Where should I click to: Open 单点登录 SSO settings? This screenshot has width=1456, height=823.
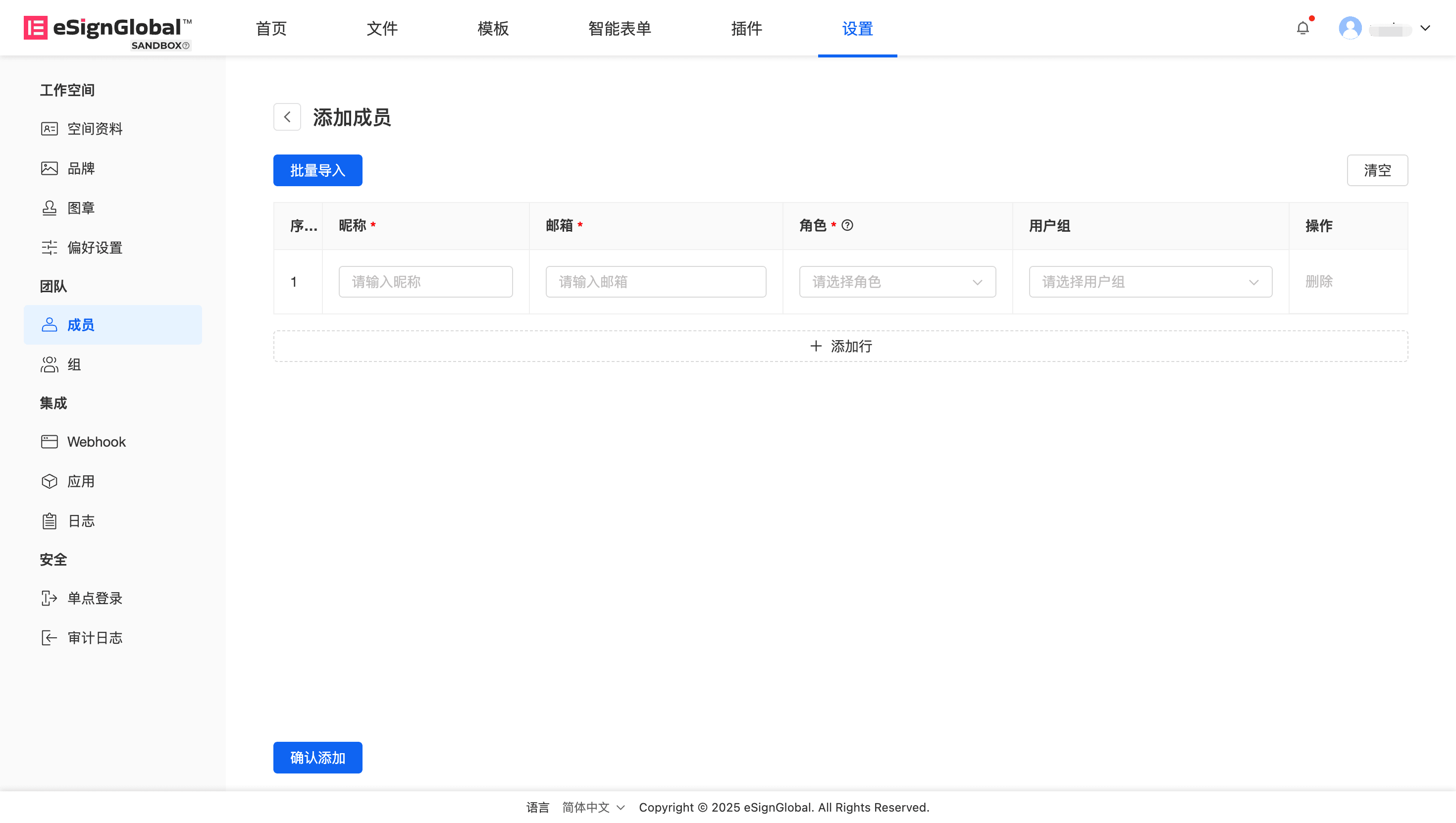[x=95, y=598]
